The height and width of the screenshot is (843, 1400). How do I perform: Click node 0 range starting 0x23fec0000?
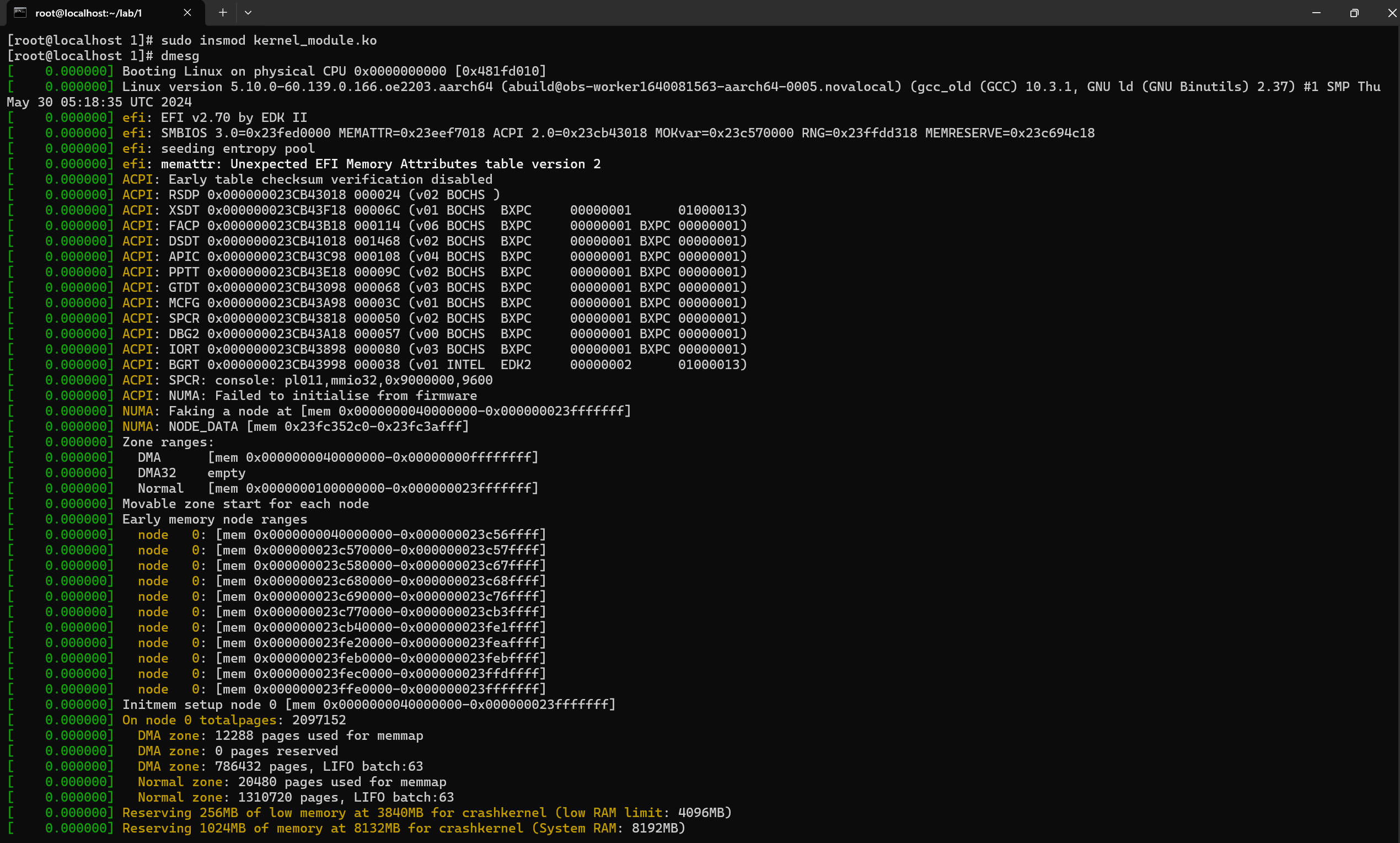click(342, 674)
